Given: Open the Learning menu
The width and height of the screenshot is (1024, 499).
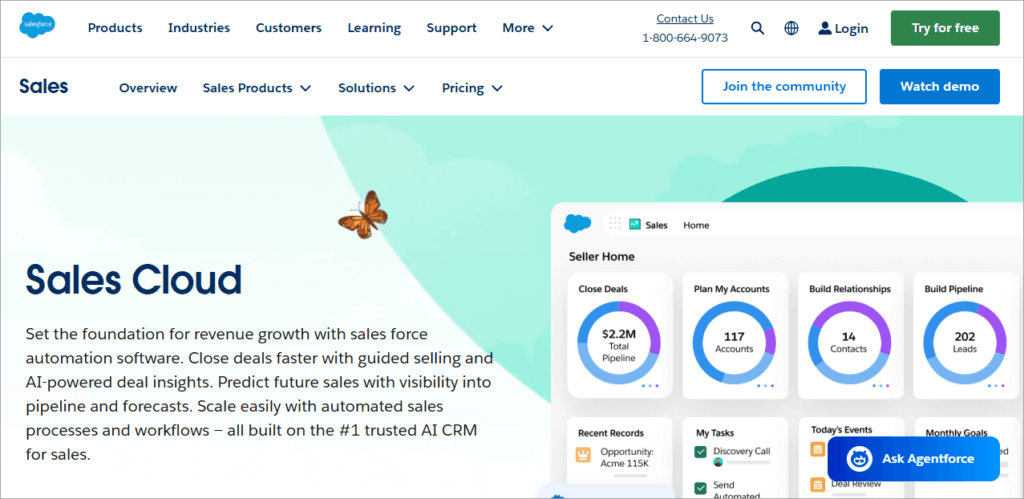Looking at the screenshot, I should (374, 28).
